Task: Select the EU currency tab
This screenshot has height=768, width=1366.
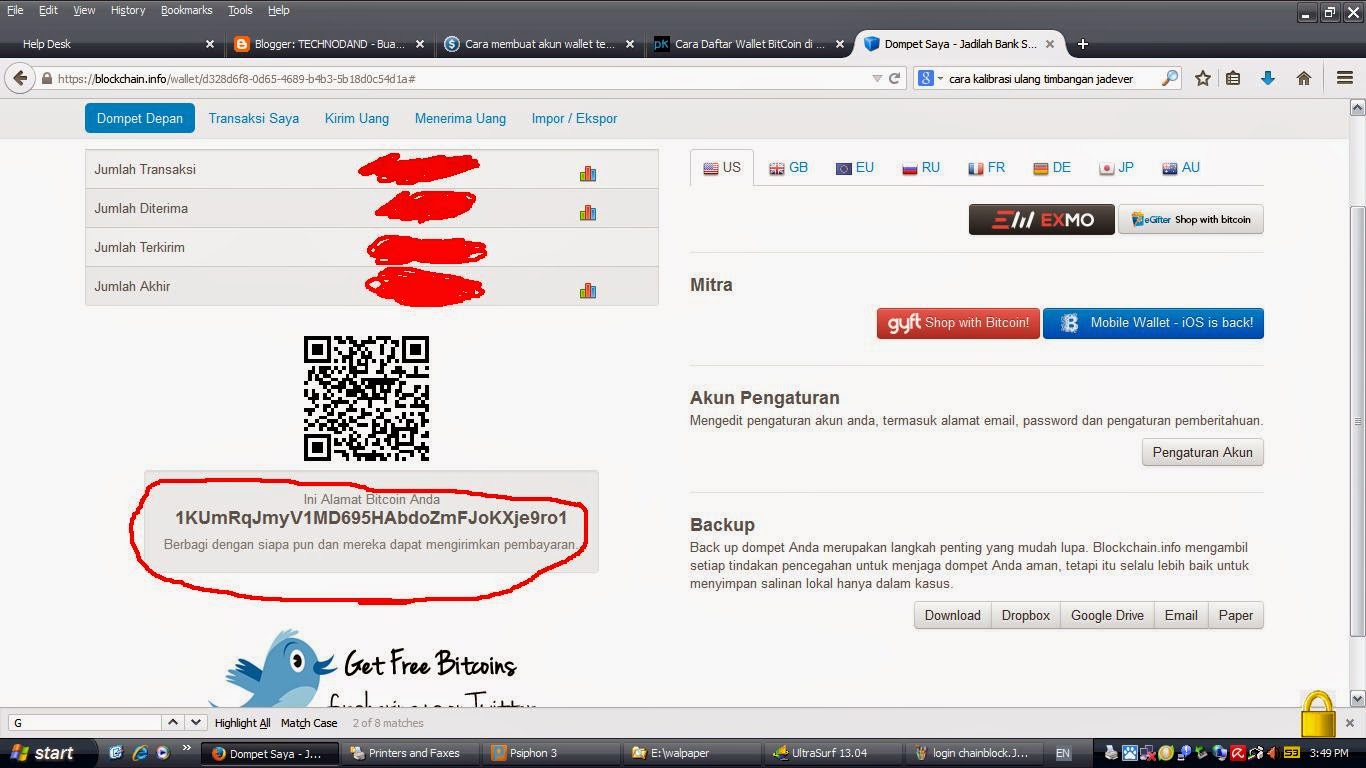Action: (x=855, y=168)
